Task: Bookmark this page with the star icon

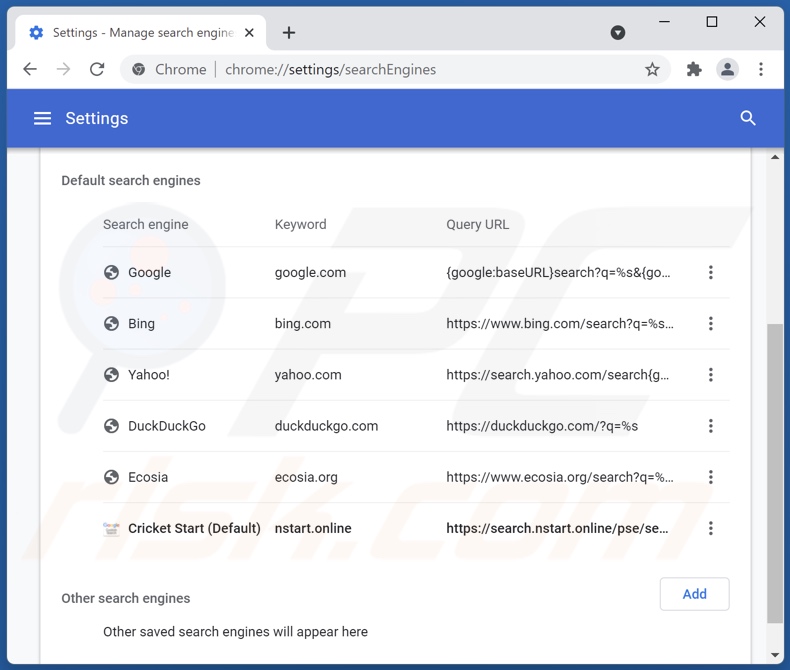Action: (x=652, y=69)
